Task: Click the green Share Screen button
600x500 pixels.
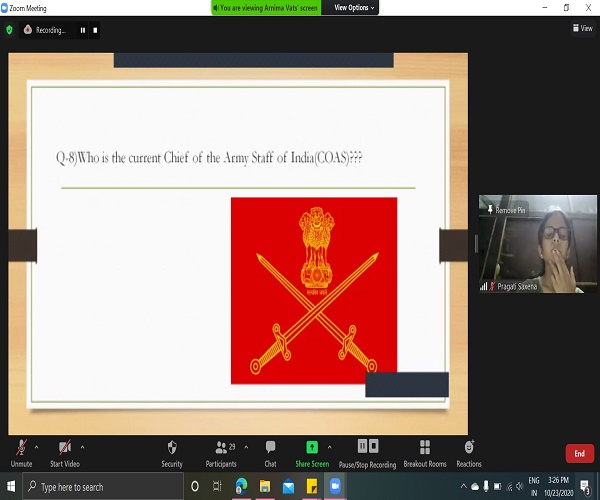Action: tap(312, 454)
